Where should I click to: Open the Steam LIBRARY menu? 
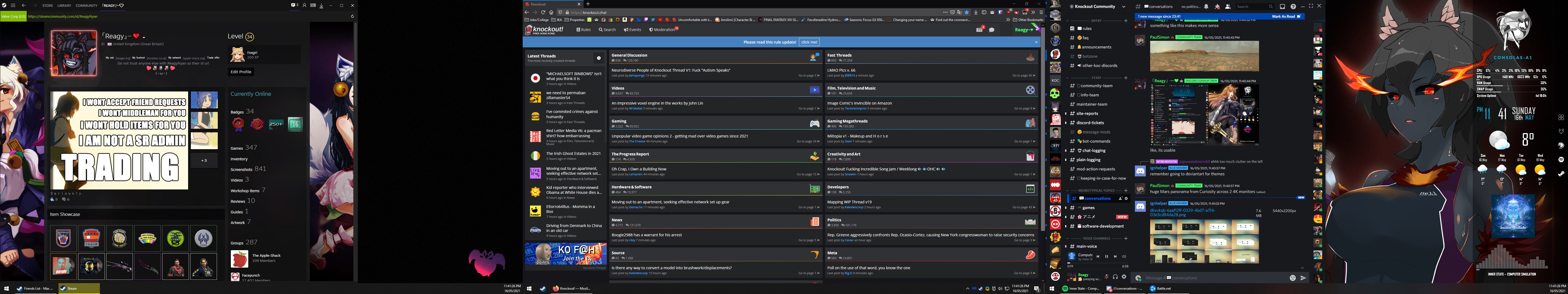(64, 5)
